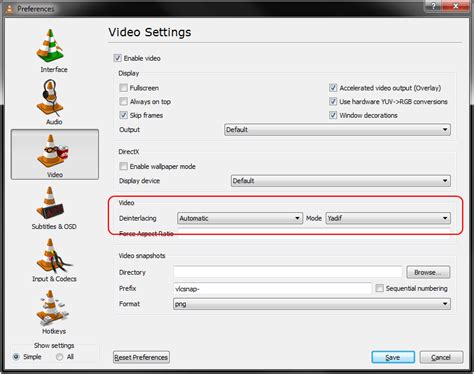Open the snapshot Format png dropdown
Screen dimensions: 474x374
pos(312,304)
